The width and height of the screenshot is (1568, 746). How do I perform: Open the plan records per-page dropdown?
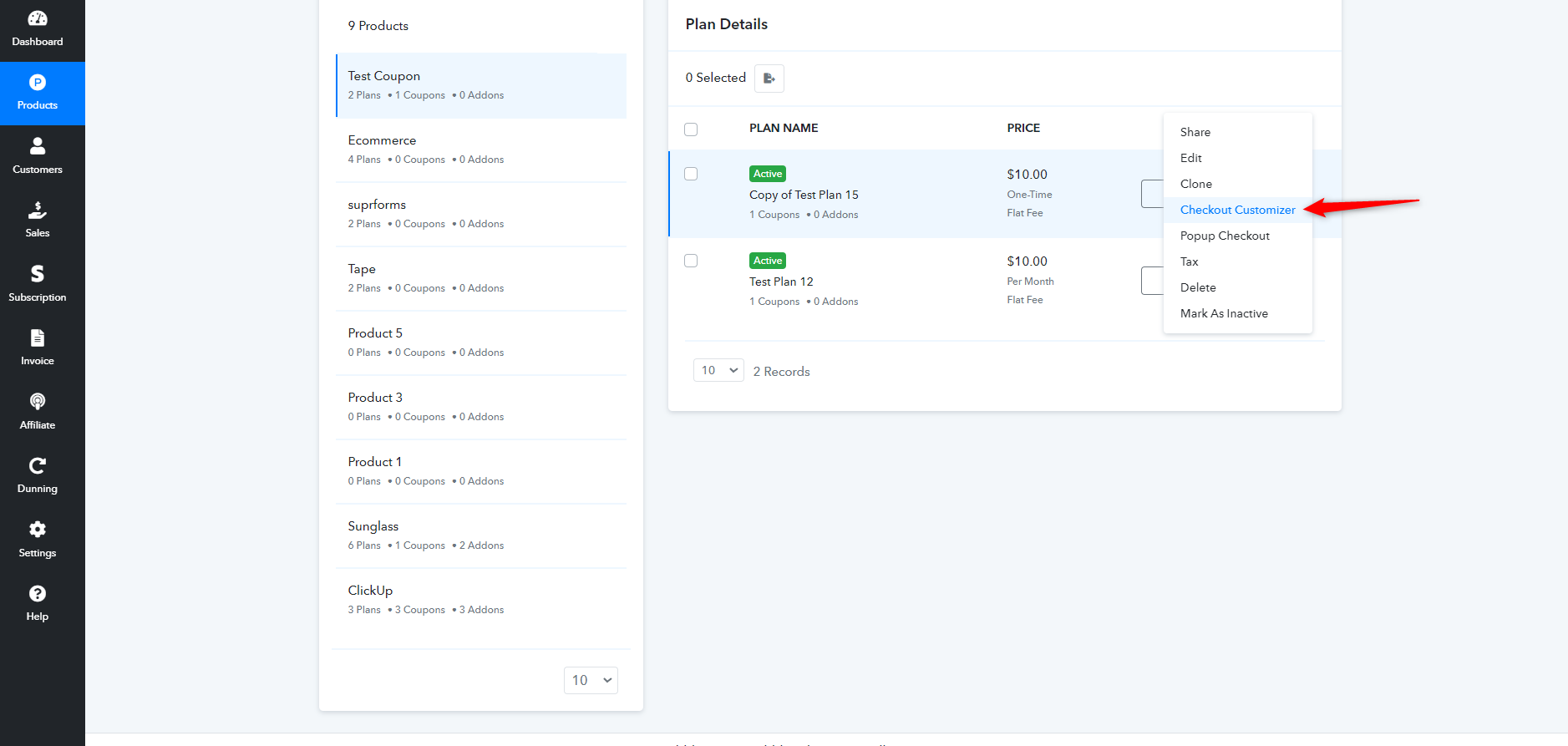click(x=718, y=370)
